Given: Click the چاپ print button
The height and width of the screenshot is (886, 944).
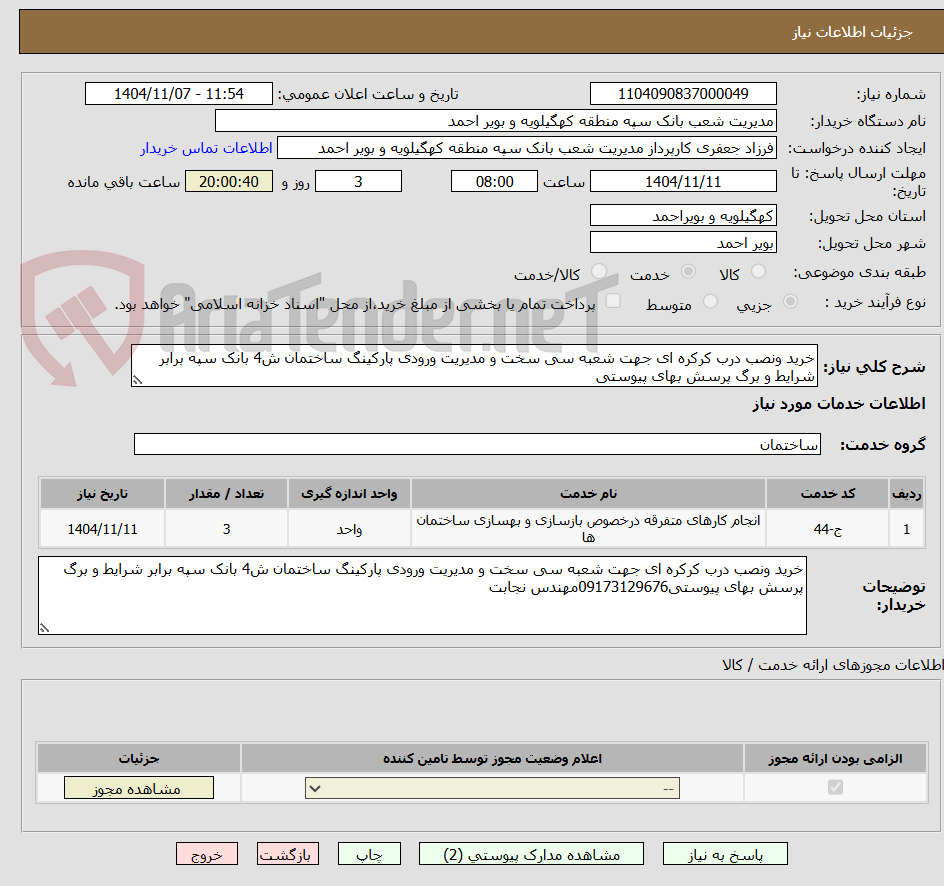Looking at the screenshot, I should pos(369,853).
